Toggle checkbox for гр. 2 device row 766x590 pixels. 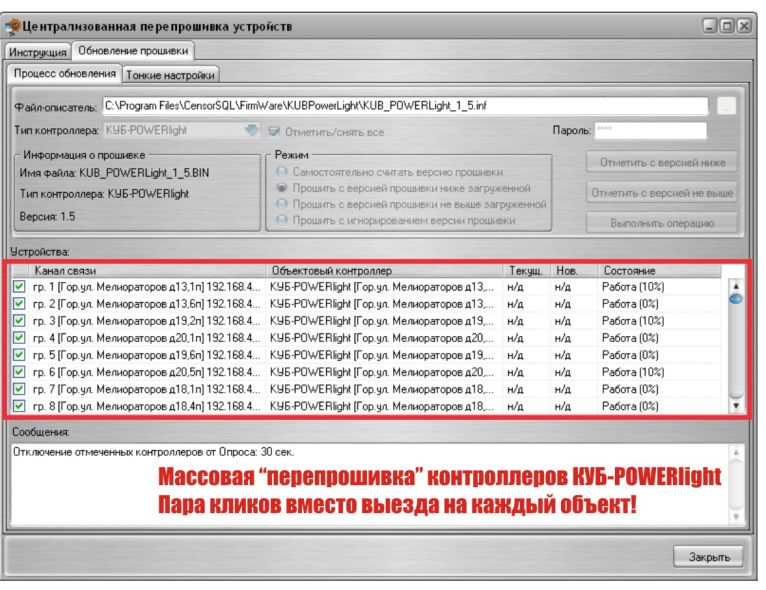click(19, 304)
